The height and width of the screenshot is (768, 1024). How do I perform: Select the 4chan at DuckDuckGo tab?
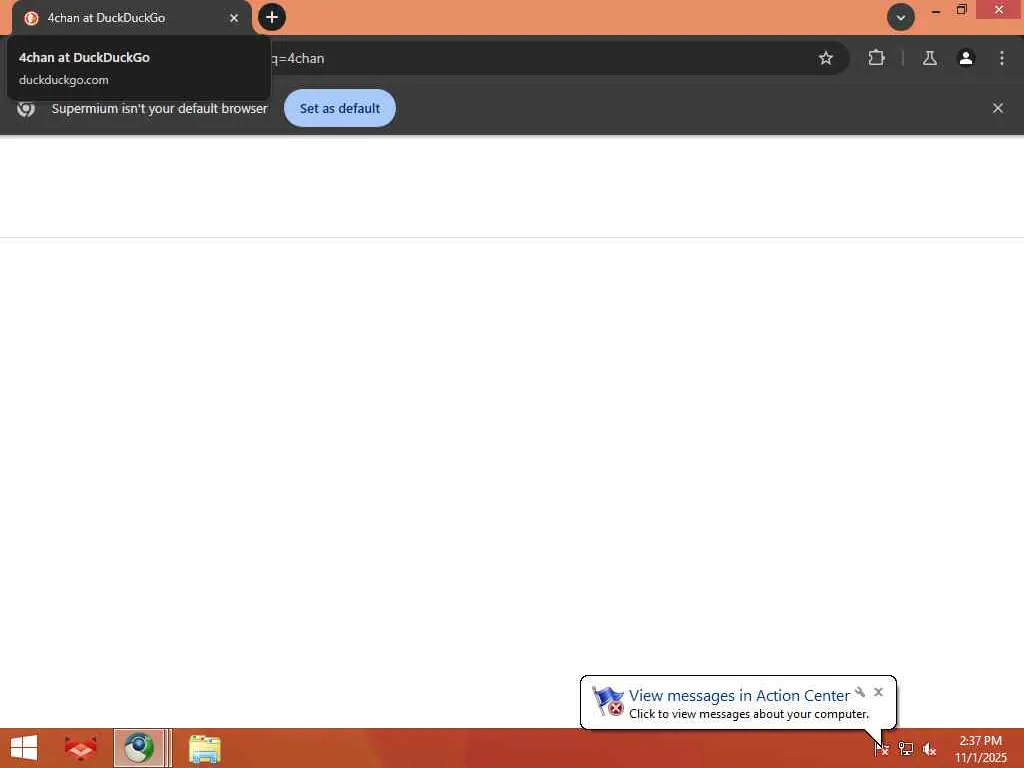click(131, 18)
